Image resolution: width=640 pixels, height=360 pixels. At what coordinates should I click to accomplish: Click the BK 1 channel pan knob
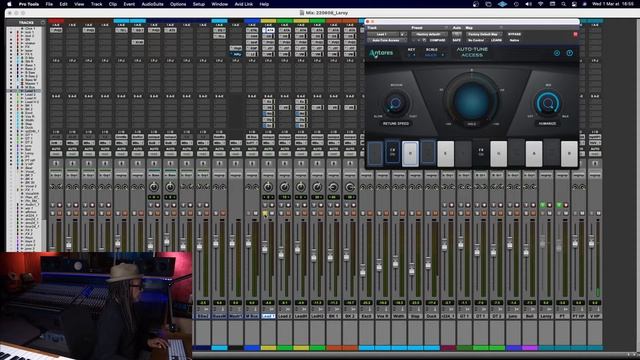pyautogui.click(x=333, y=187)
